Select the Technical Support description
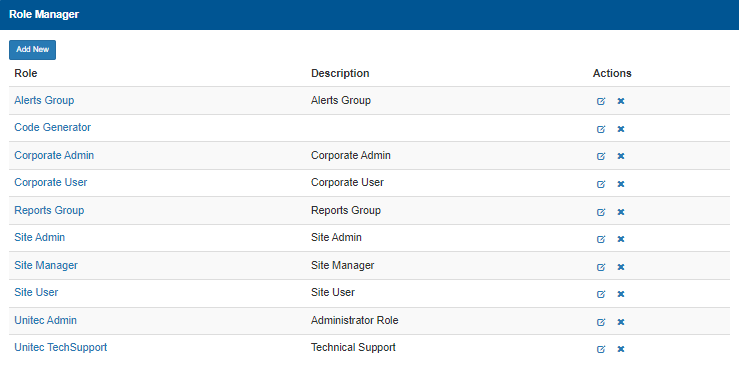This screenshot has height=382, width=739. coord(353,348)
